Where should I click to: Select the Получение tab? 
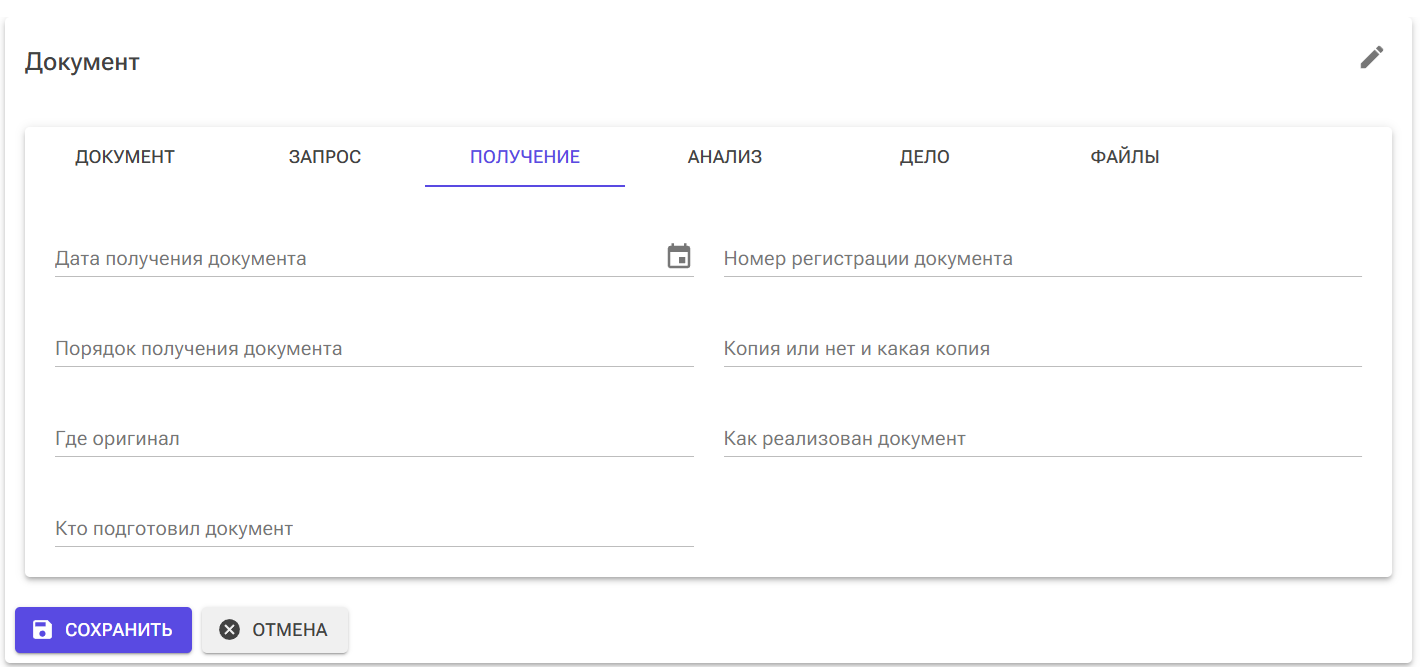pos(525,157)
